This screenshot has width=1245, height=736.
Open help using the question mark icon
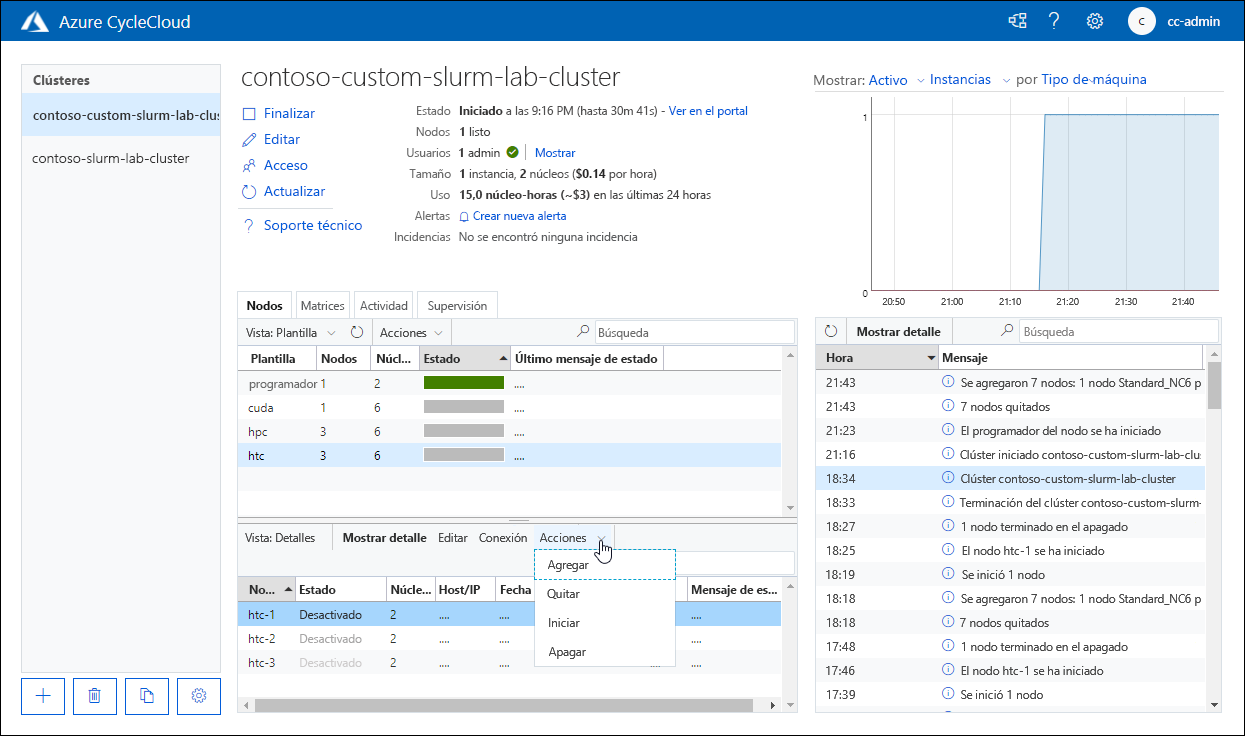point(1054,20)
